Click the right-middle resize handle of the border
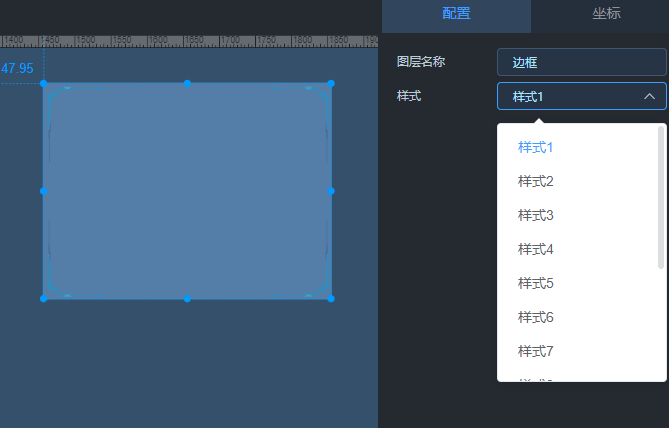This screenshot has width=669, height=428. coord(331,190)
